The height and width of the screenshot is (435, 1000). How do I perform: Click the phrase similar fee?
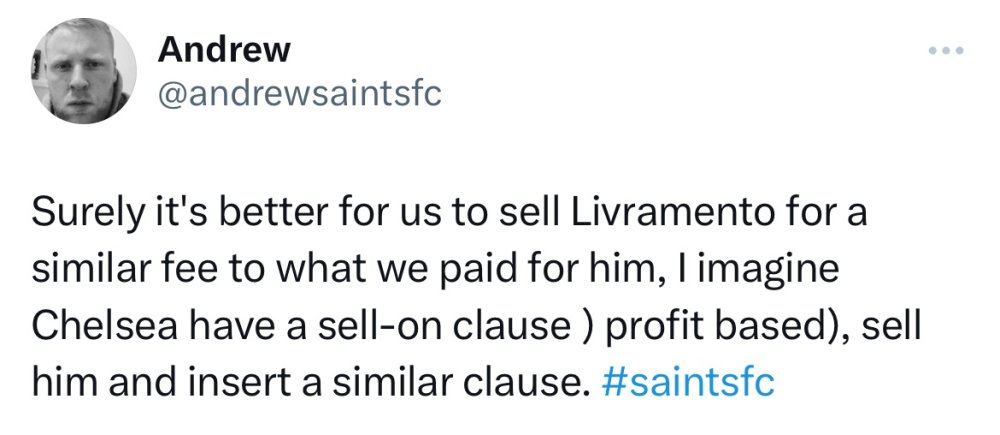coord(132,267)
